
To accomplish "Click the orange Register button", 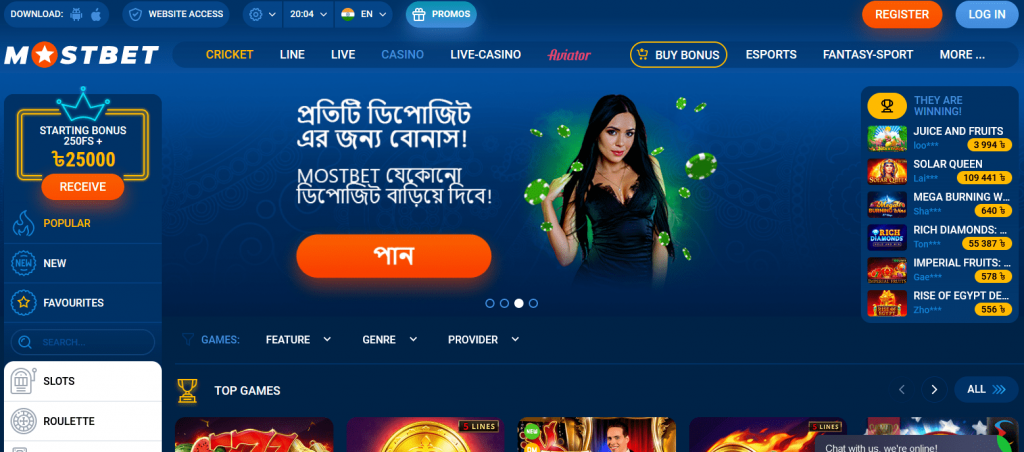I will 902,14.
